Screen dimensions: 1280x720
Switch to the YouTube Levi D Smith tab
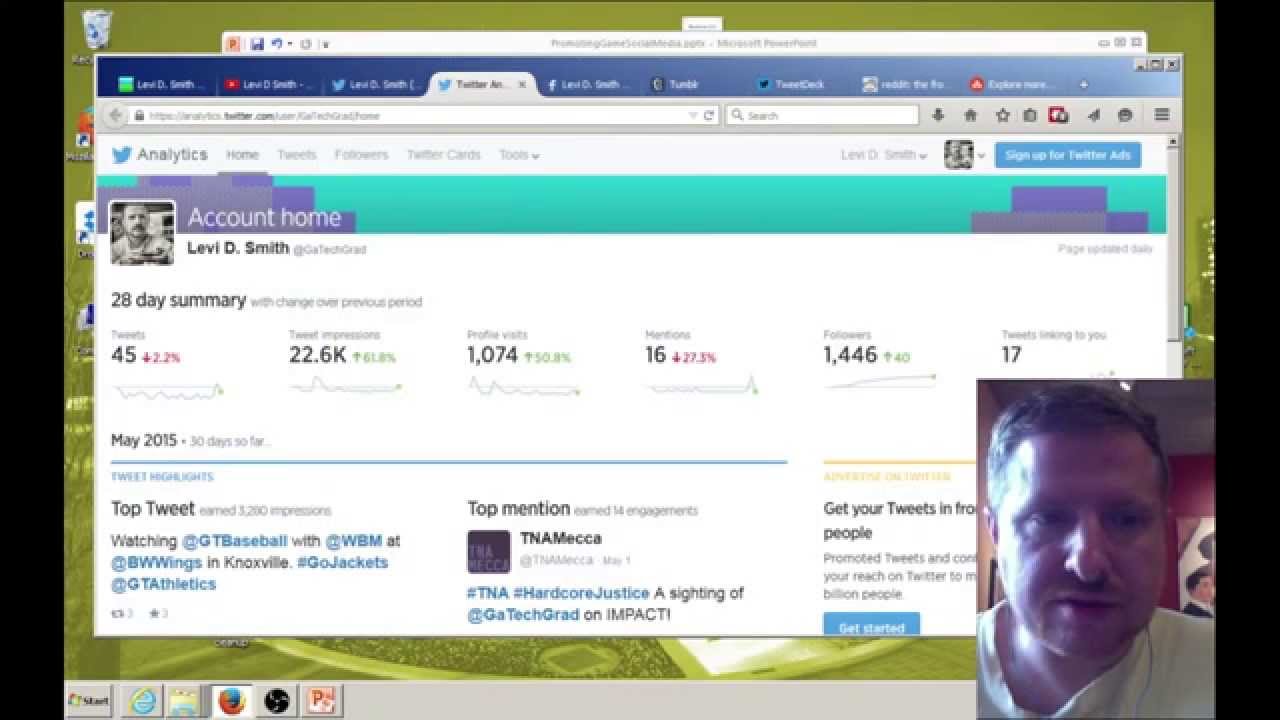coord(269,85)
